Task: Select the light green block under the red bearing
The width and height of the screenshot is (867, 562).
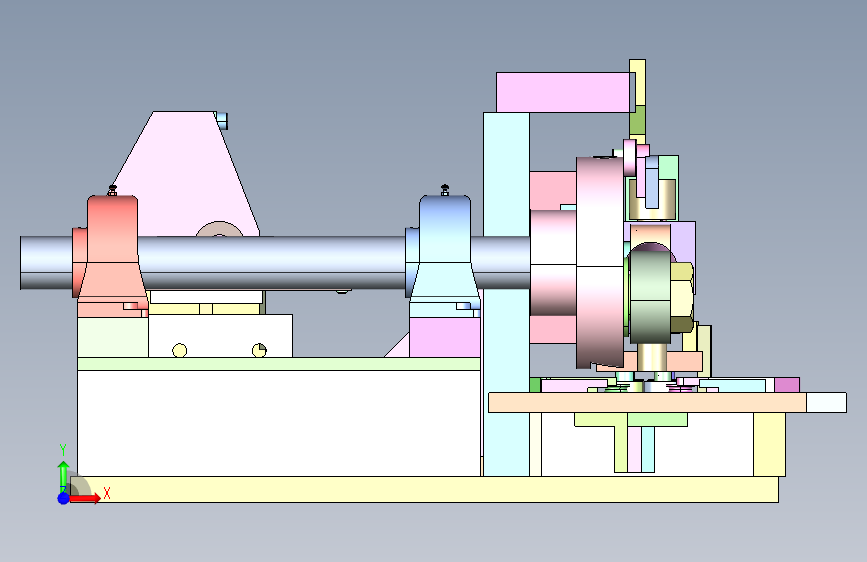Action: 113,337
